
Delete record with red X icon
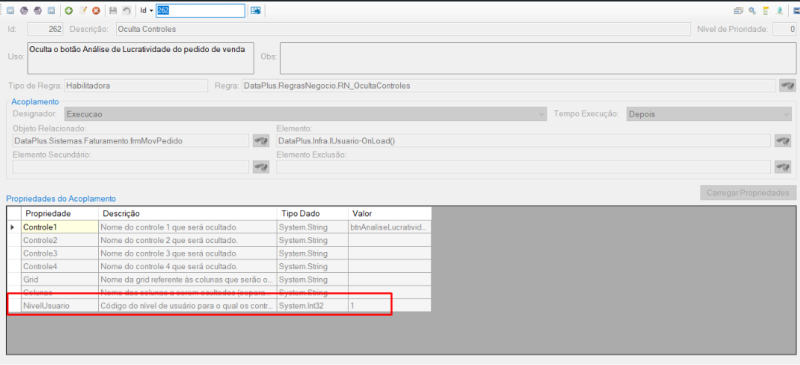tap(96, 11)
